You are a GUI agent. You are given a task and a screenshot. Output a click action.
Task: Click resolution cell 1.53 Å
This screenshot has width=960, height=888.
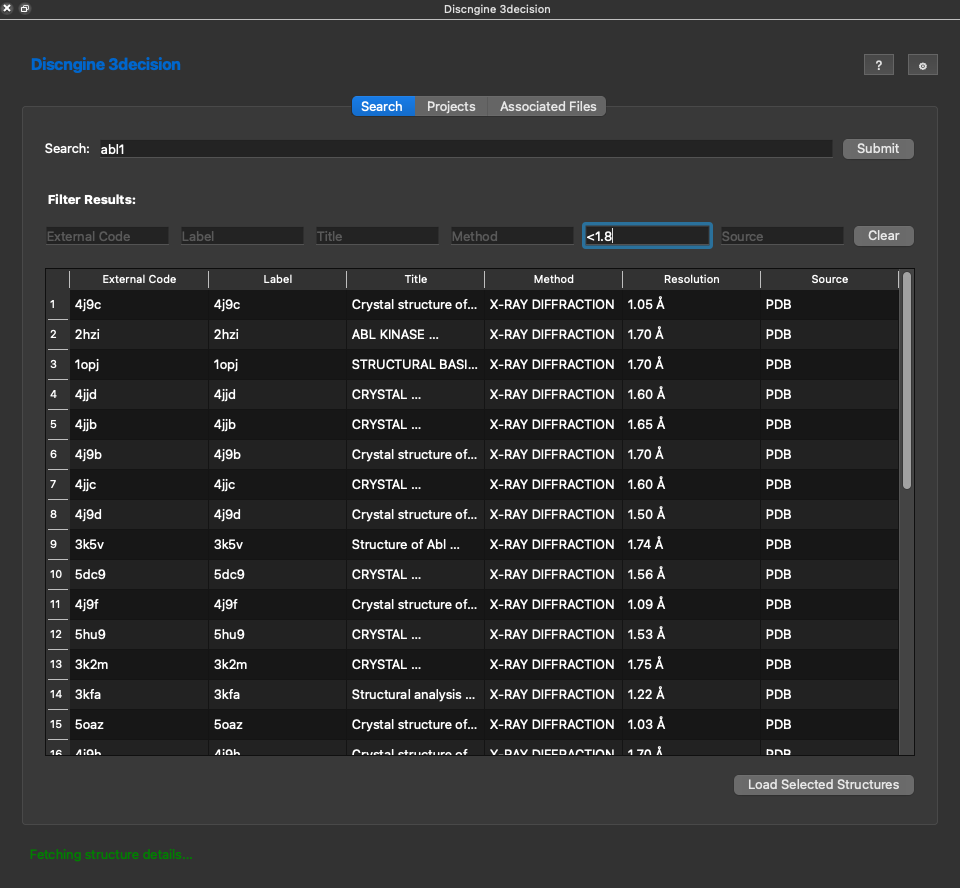coord(691,634)
